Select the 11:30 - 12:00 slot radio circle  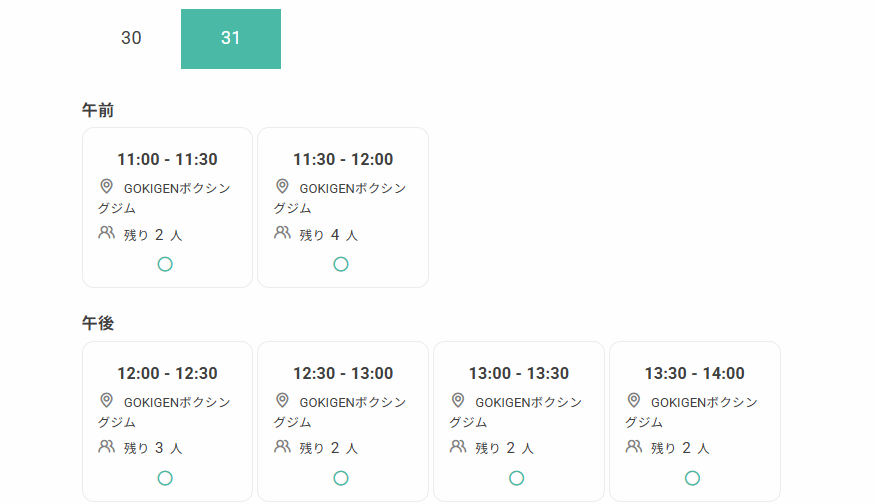(341, 264)
